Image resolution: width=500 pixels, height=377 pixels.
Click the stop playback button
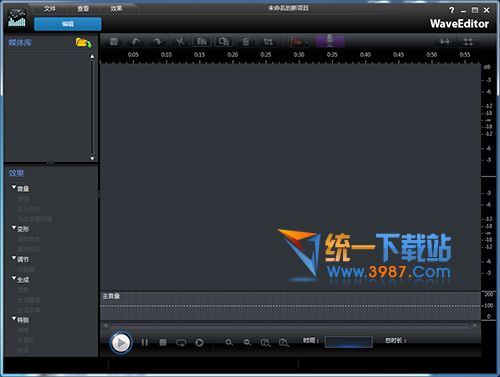[163, 342]
